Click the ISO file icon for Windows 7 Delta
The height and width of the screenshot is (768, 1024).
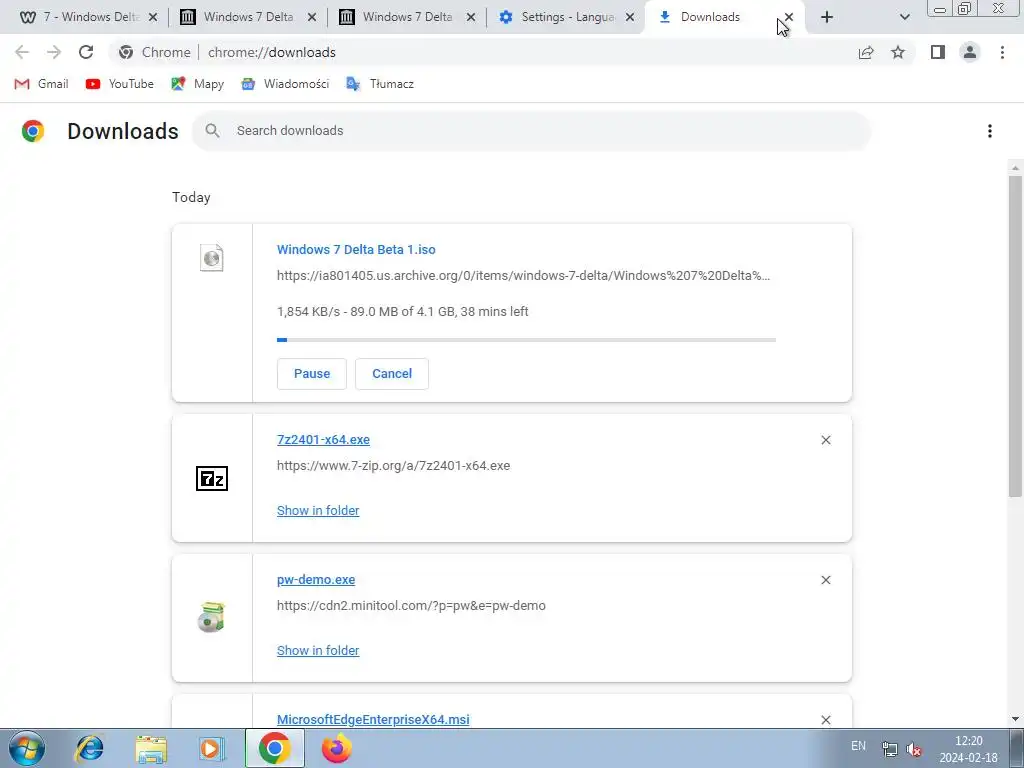click(x=212, y=258)
